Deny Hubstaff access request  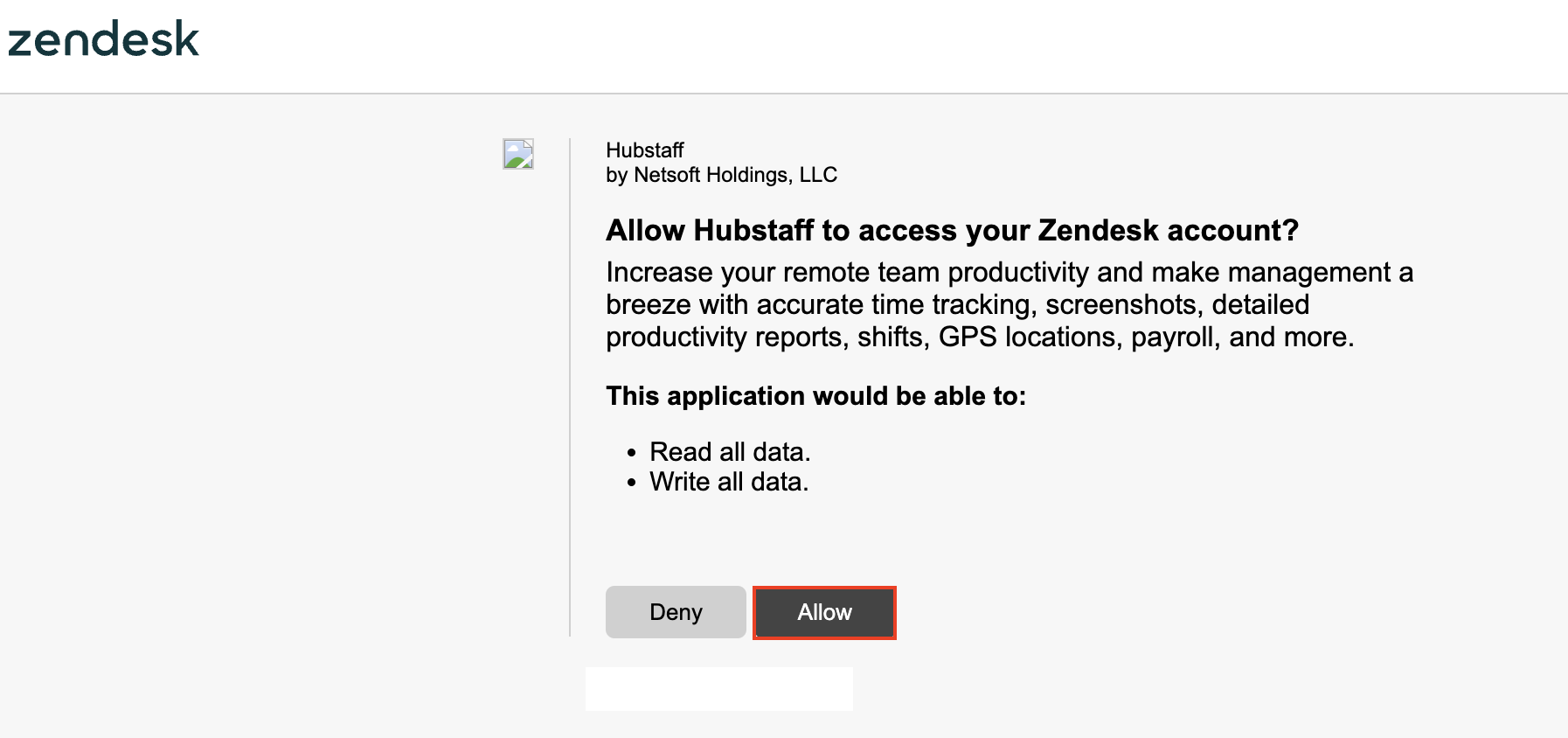pyautogui.click(x=676, y=612)
